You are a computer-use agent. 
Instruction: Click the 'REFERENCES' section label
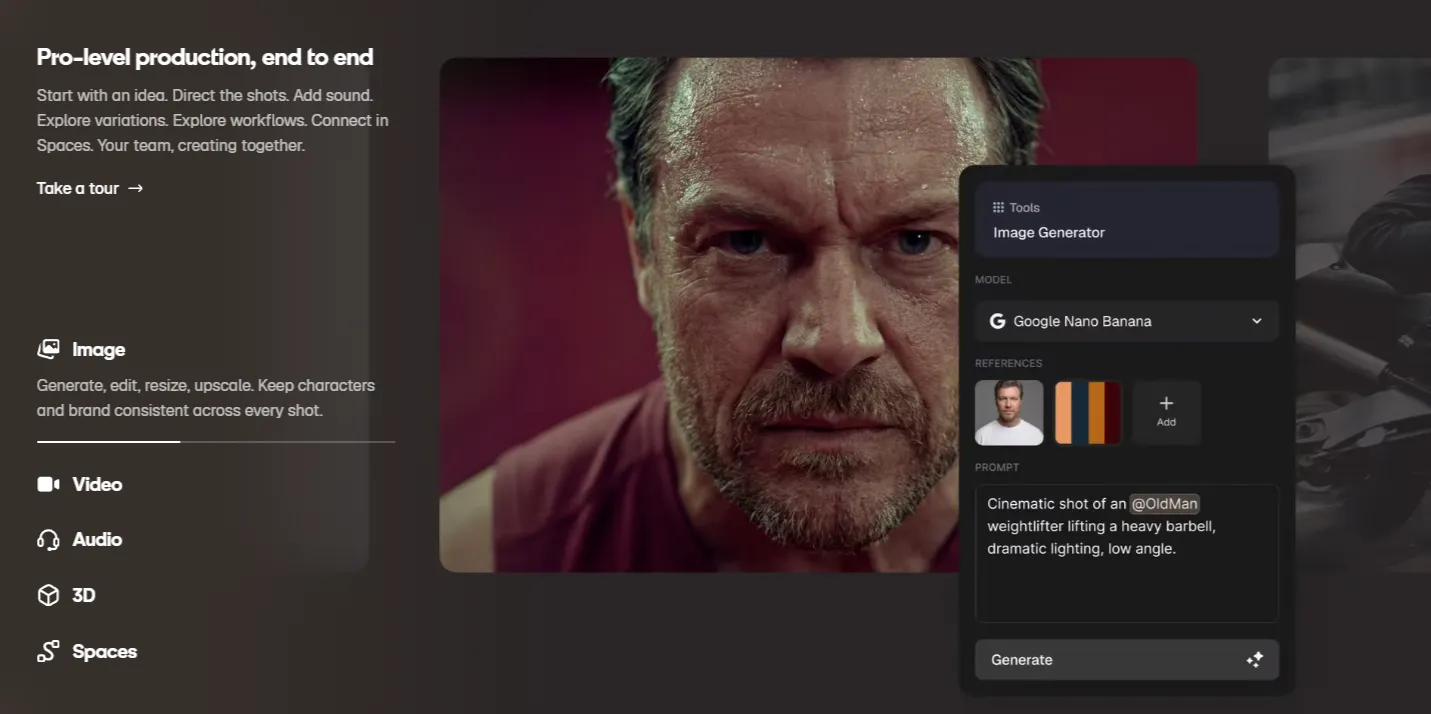coord(1008,363)
